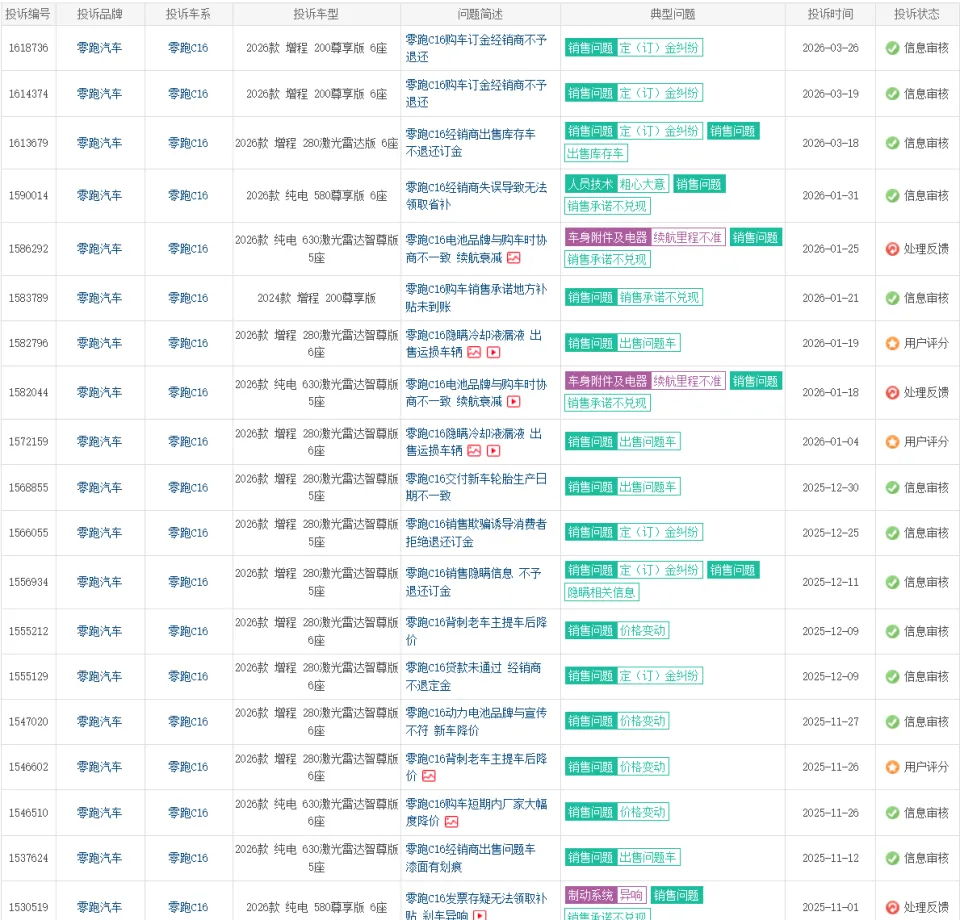Click the video icon in complaint 1530519

(480, 915)
